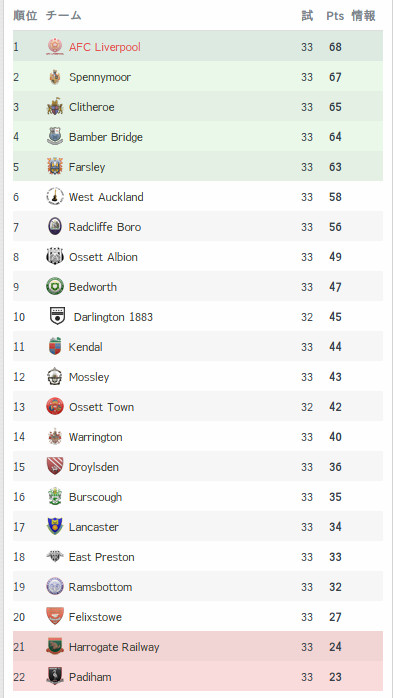This screenshot has width=393, height=698.
Task: Click the East Preston team name
Action: [101, 557]
